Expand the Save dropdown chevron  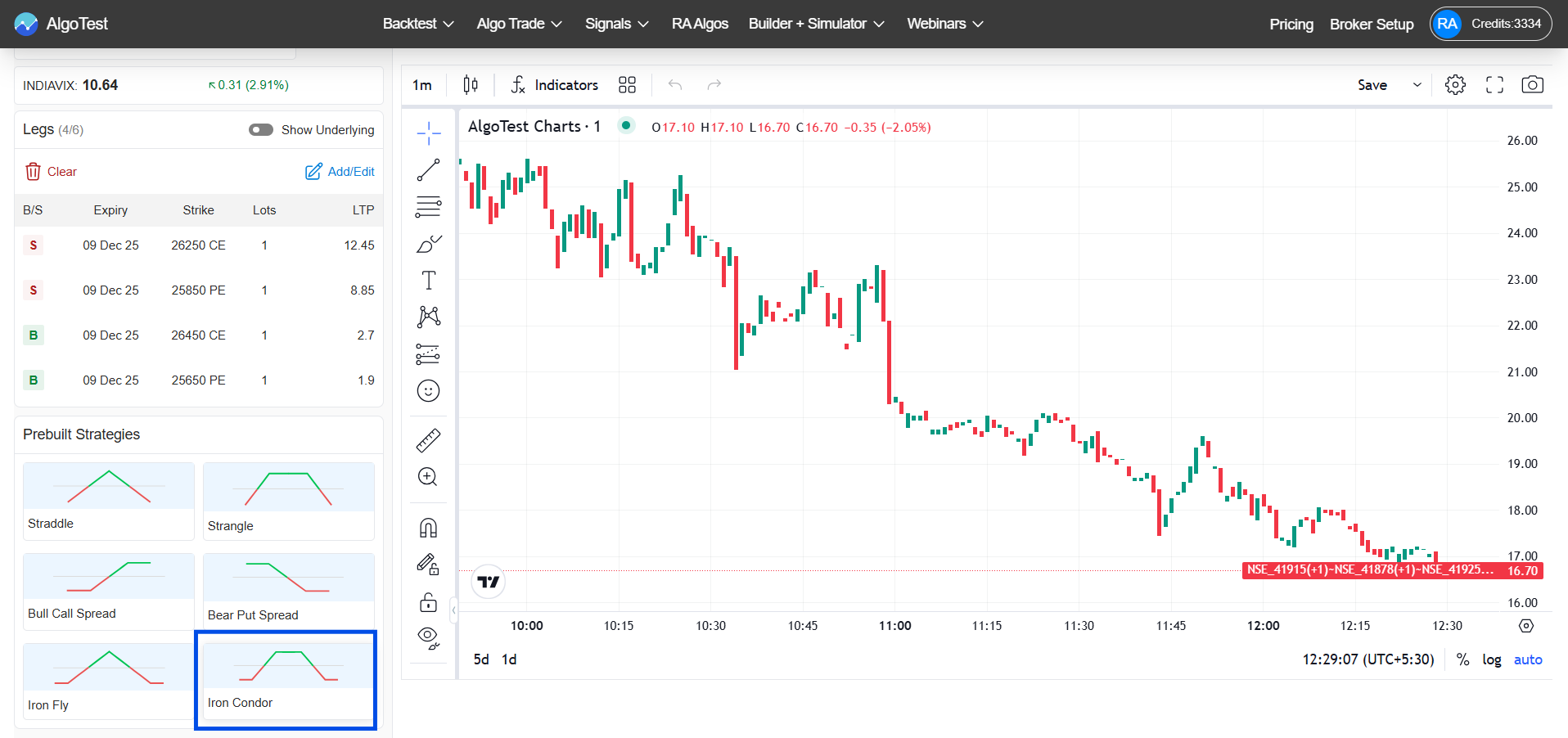1417,84
